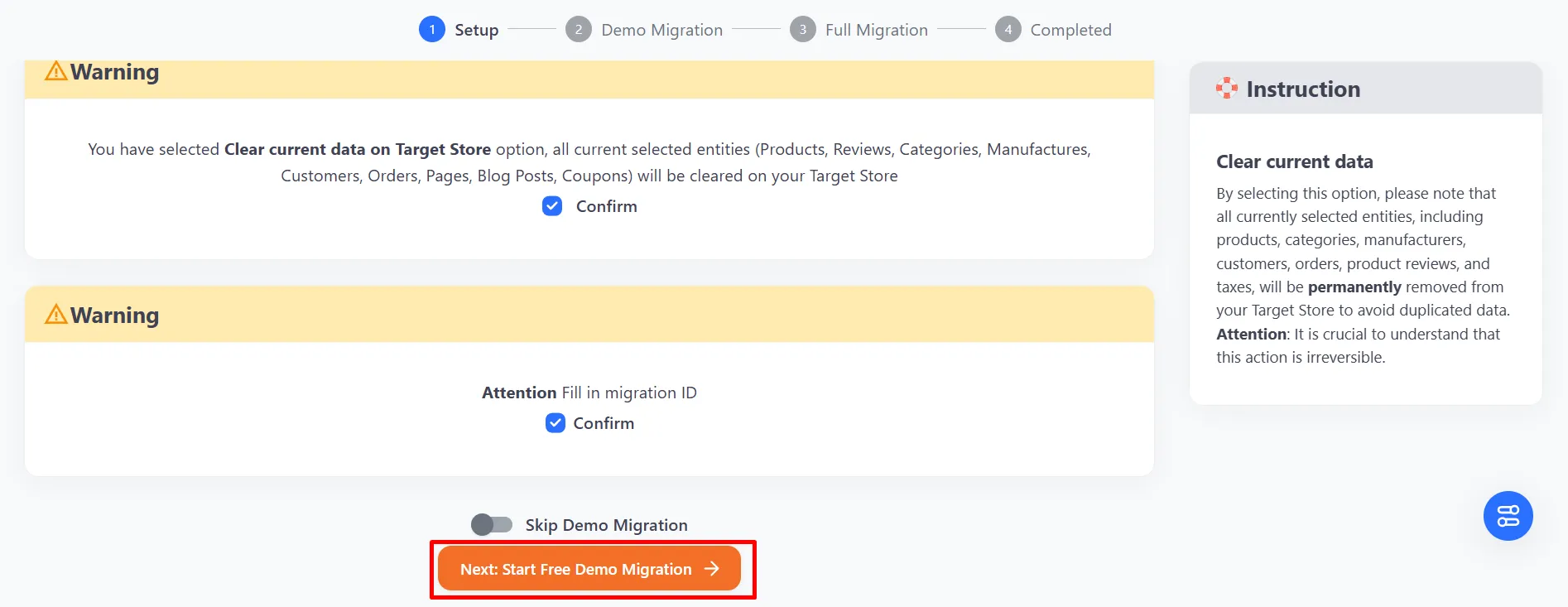Click the "Clear current data" instruction heading
Screen dimensions: 1568x607
1294,161
